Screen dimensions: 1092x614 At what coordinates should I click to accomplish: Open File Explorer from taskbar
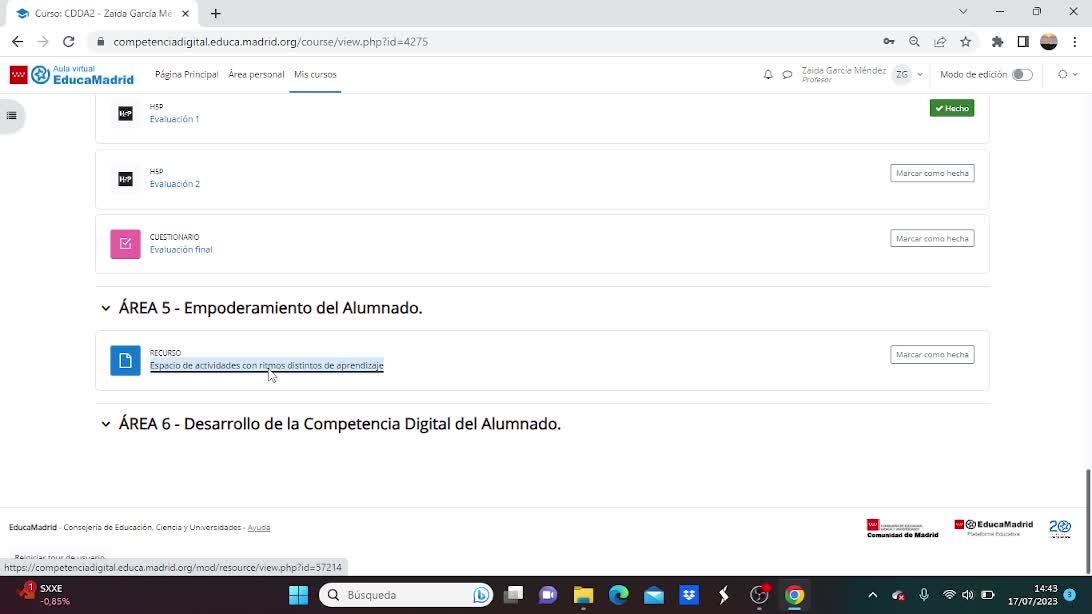click(583, 595)
